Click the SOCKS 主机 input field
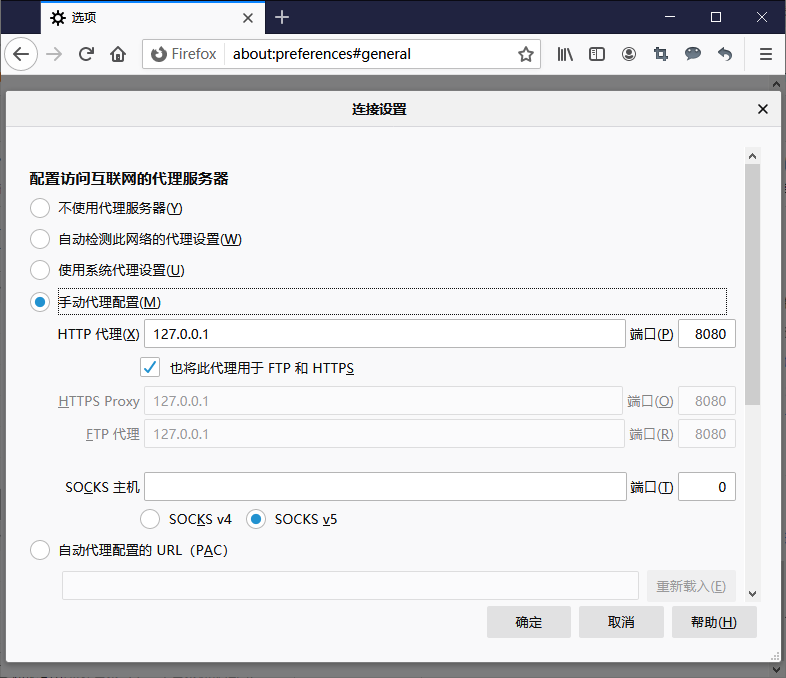The width and height of the screenshot is (786, 678). [x=385, y=487]
